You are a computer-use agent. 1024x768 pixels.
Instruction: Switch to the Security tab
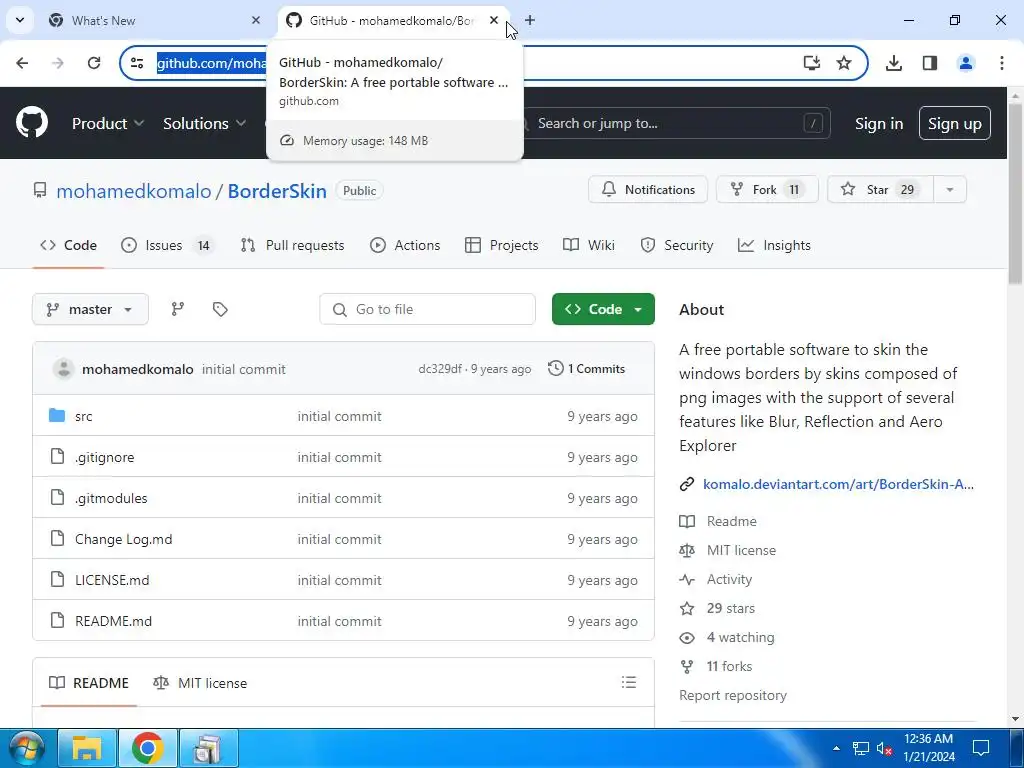[677, 246]
